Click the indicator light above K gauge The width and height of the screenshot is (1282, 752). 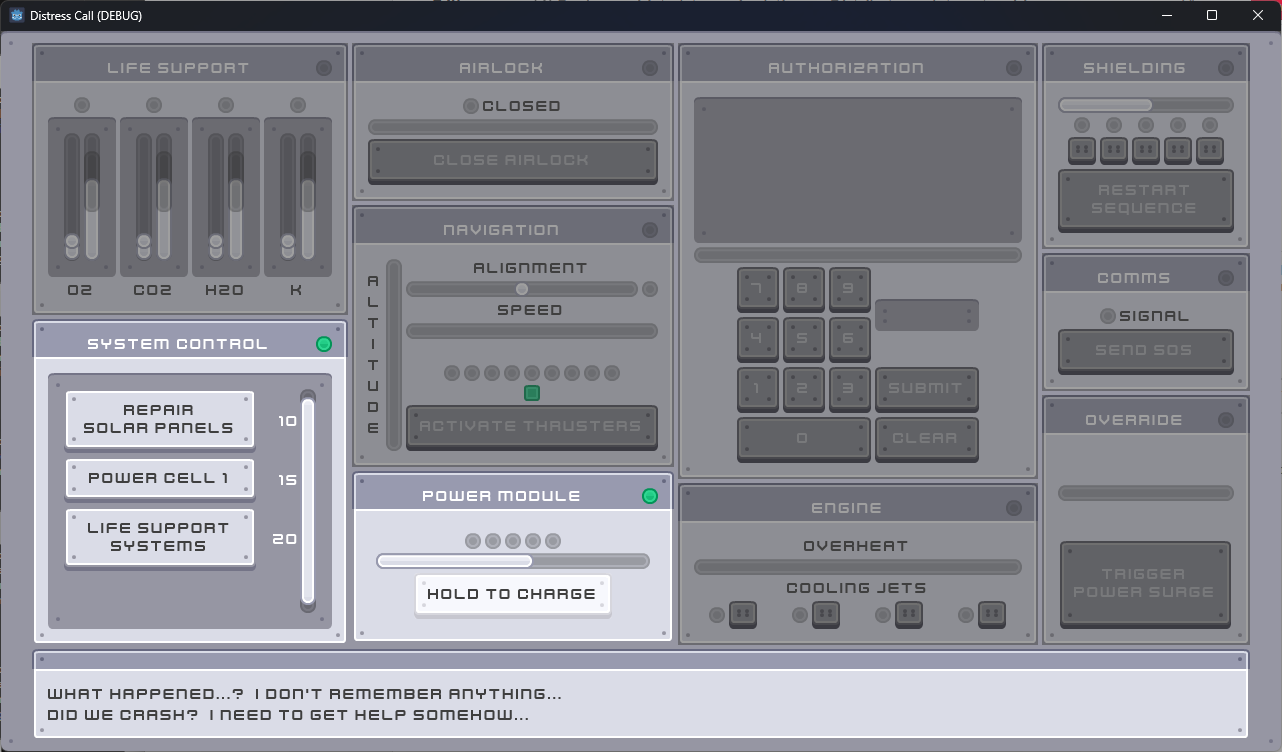298,105
